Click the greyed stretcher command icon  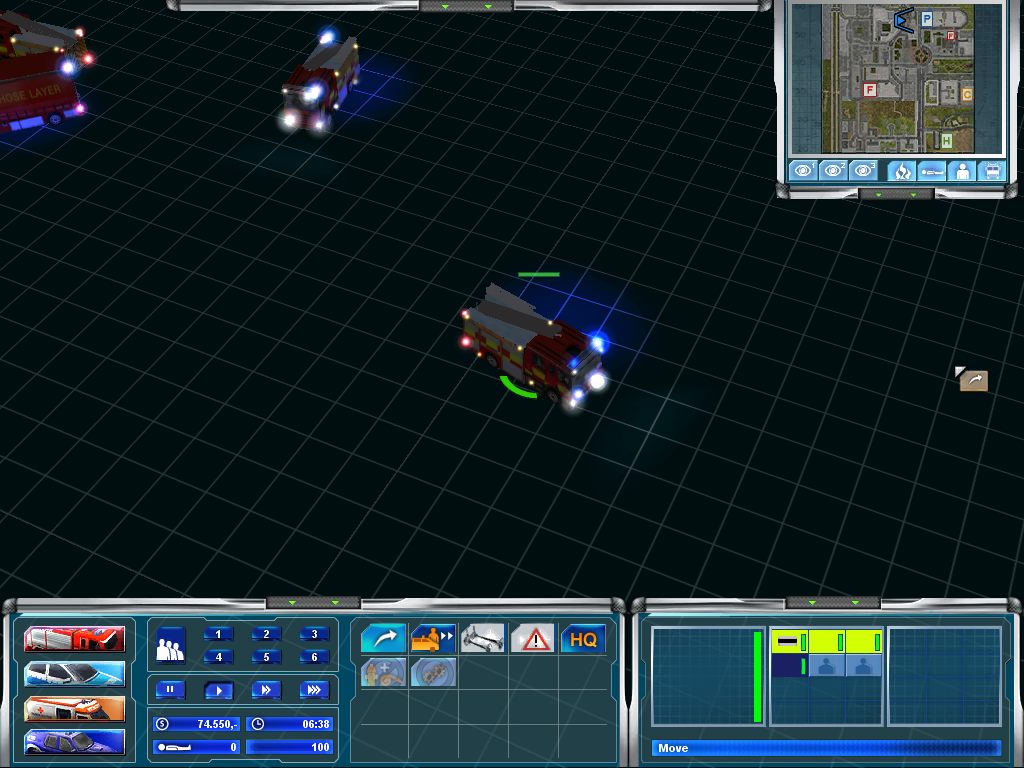[483, 638]
